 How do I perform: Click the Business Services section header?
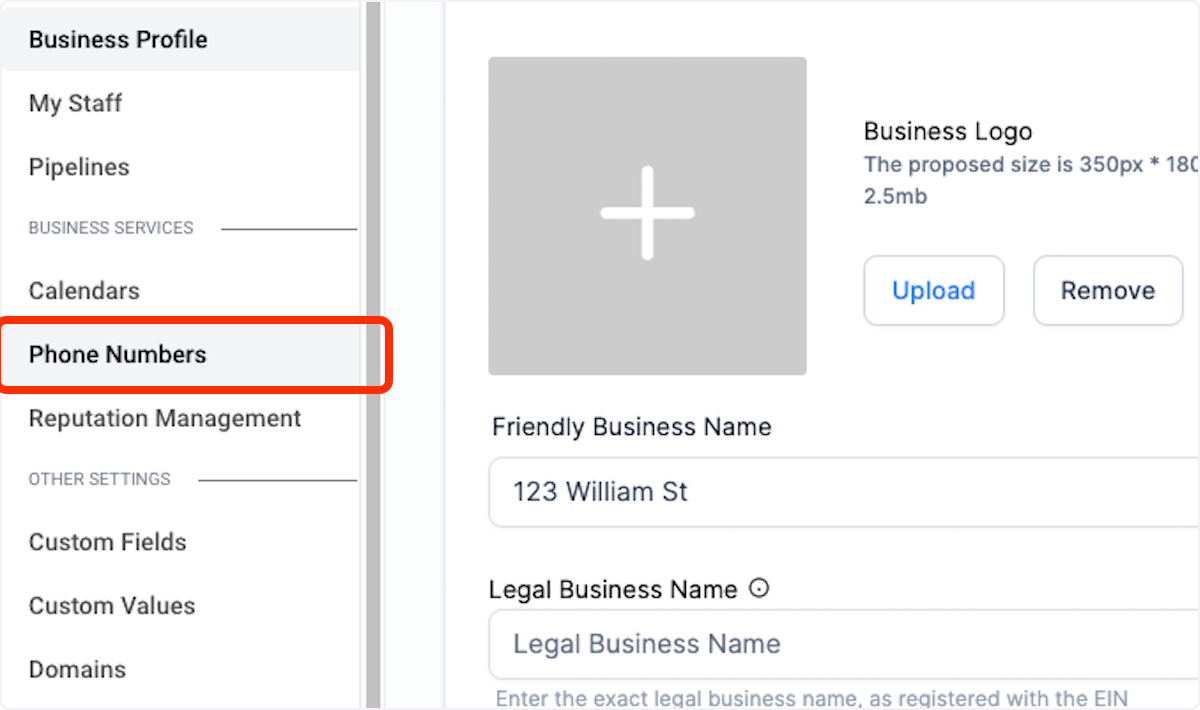[x=111, y=228]
